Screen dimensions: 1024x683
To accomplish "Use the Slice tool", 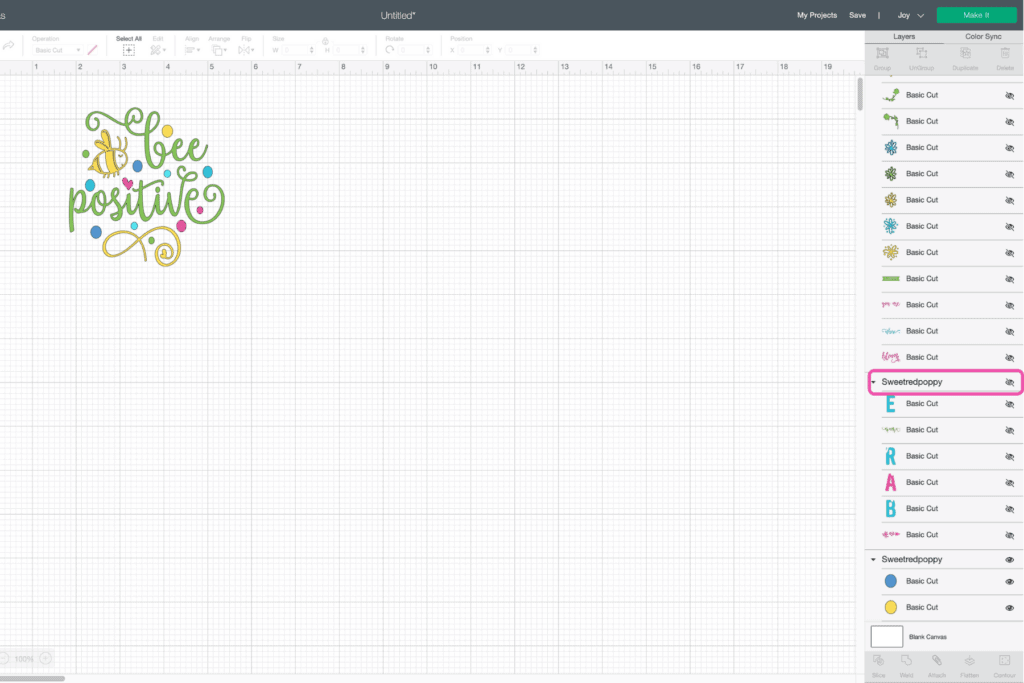I will (x=878, y=661).
